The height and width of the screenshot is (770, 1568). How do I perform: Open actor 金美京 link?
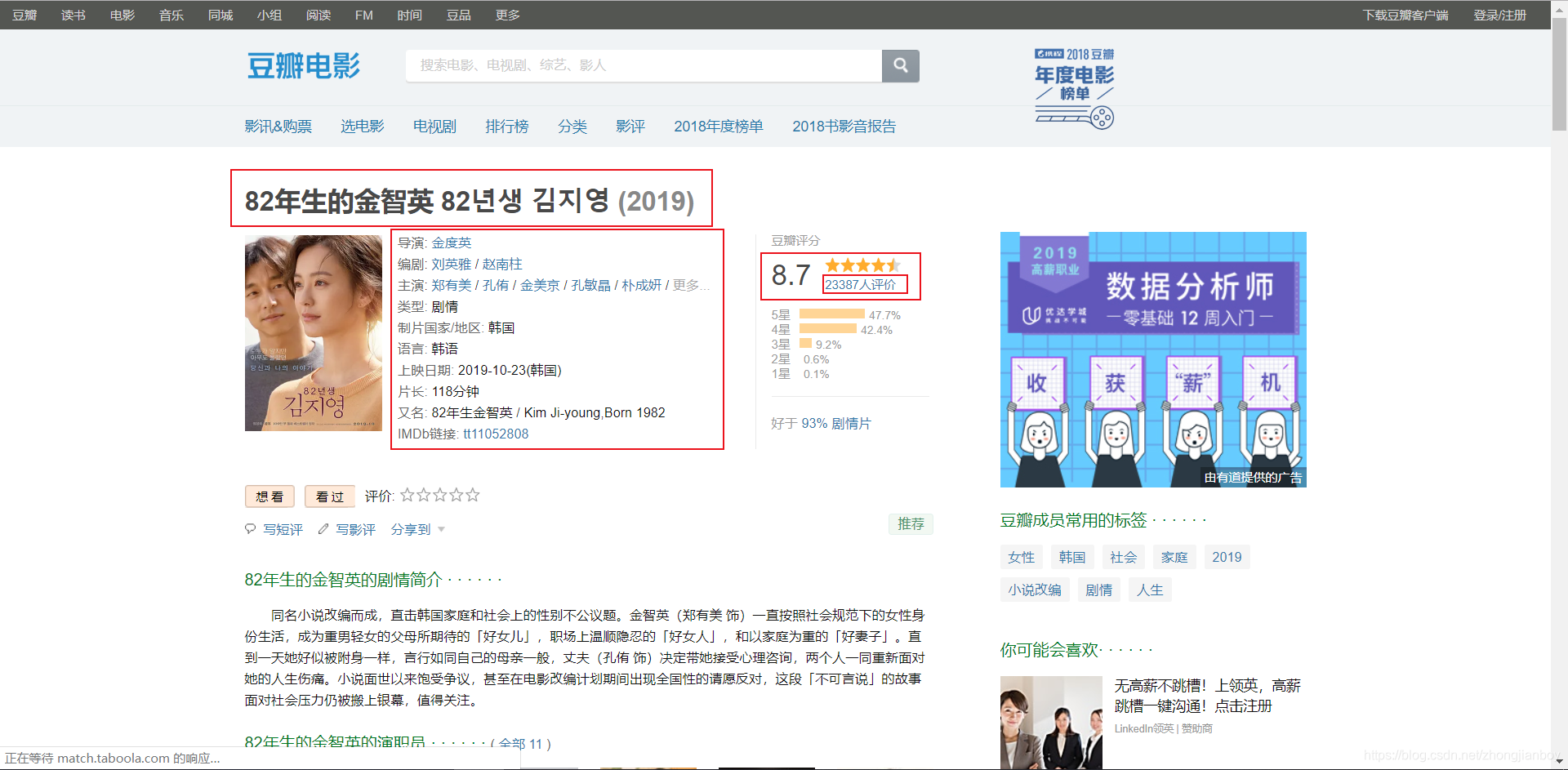(540, 285)
